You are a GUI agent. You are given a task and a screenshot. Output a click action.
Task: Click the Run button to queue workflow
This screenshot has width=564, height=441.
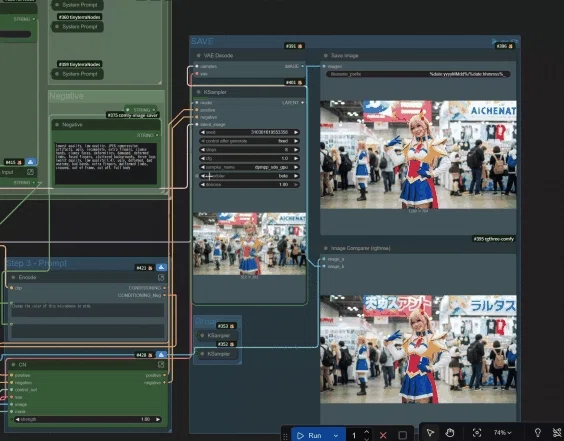click(309, 435)
